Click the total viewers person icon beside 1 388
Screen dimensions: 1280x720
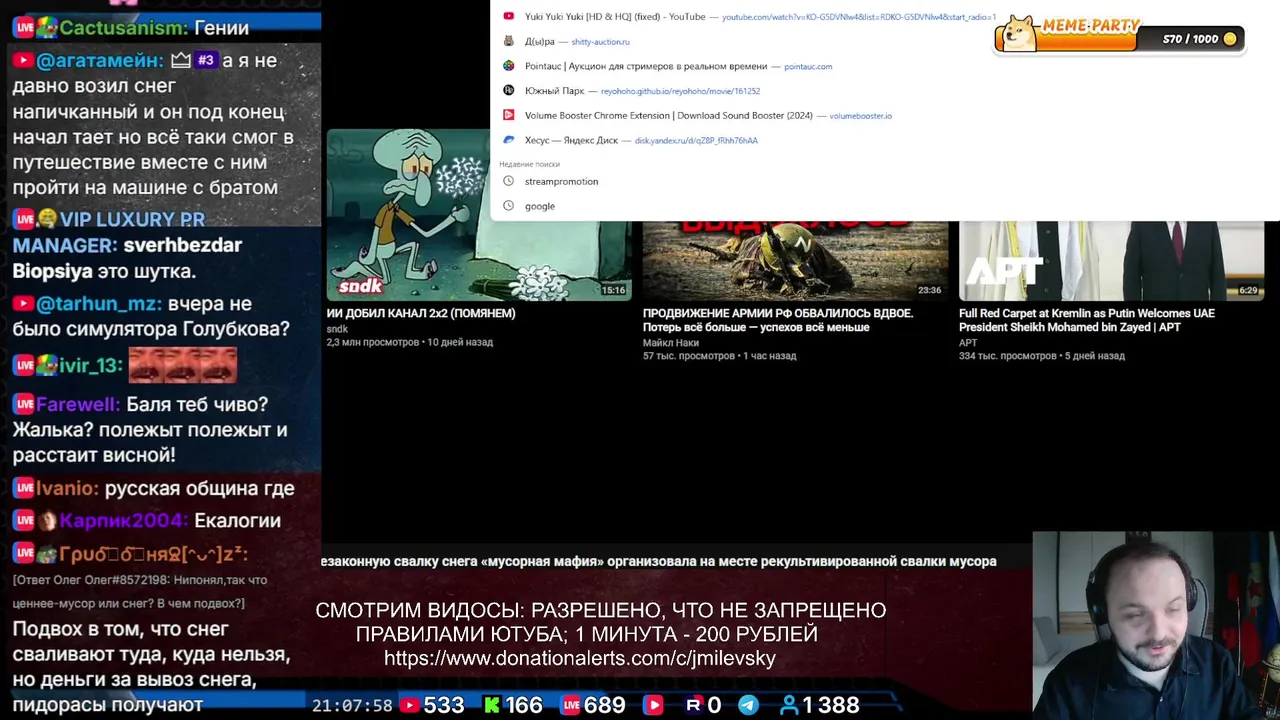coord(789,705)
